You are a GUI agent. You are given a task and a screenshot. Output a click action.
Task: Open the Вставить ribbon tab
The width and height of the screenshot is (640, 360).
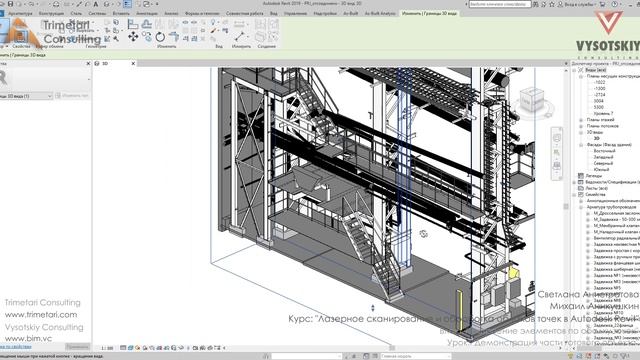121,13
